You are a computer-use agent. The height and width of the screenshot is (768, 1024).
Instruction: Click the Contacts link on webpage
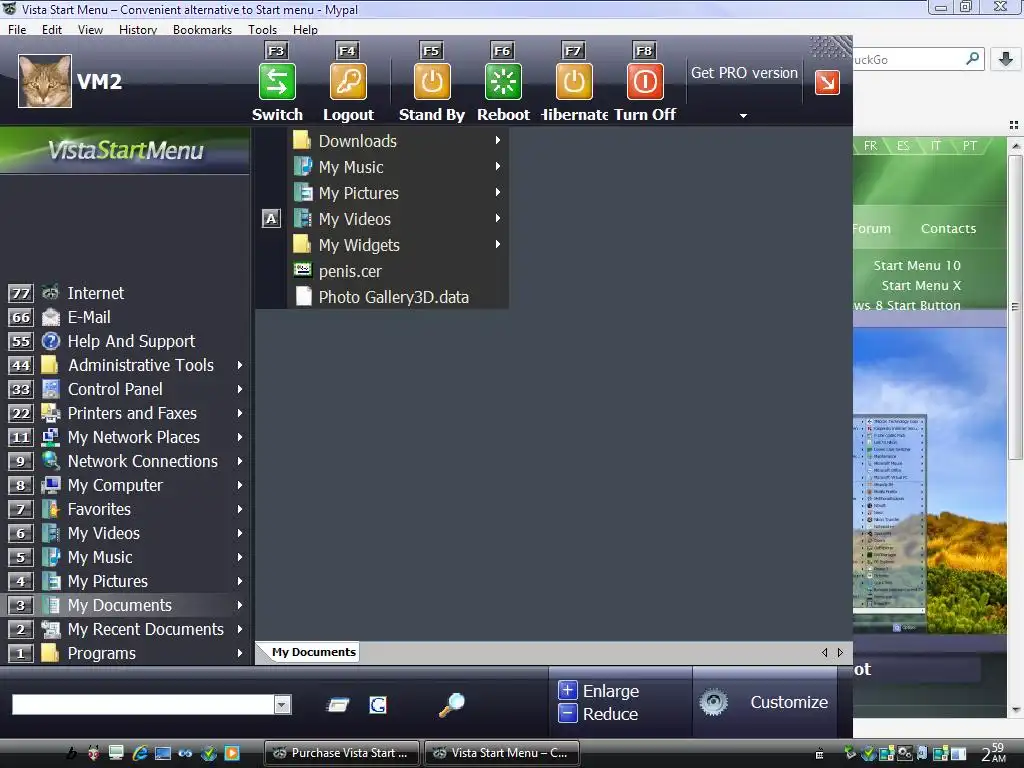(948, 229)
